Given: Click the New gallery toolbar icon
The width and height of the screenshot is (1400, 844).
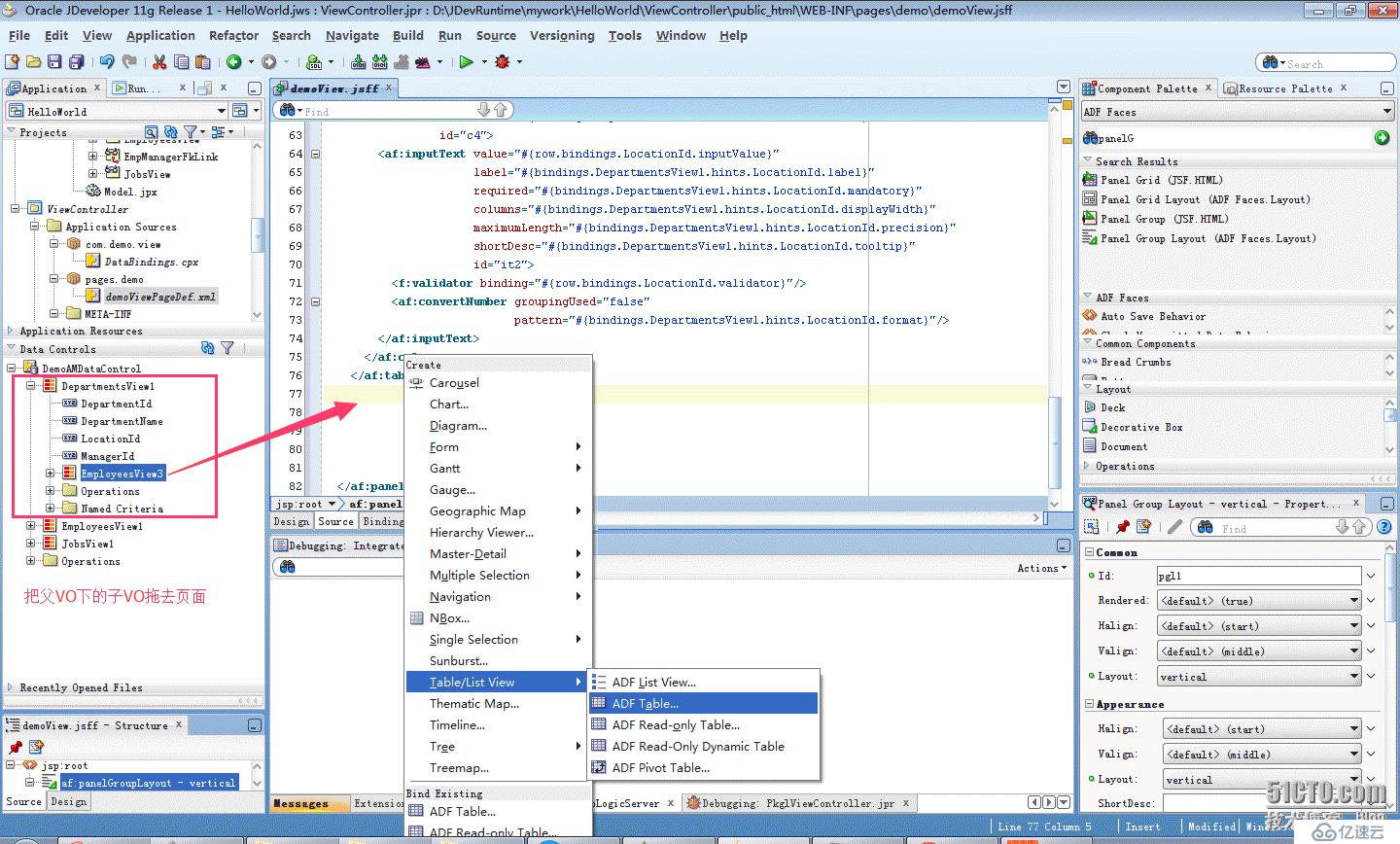Looking at the screenshot, I should [13, 62].
